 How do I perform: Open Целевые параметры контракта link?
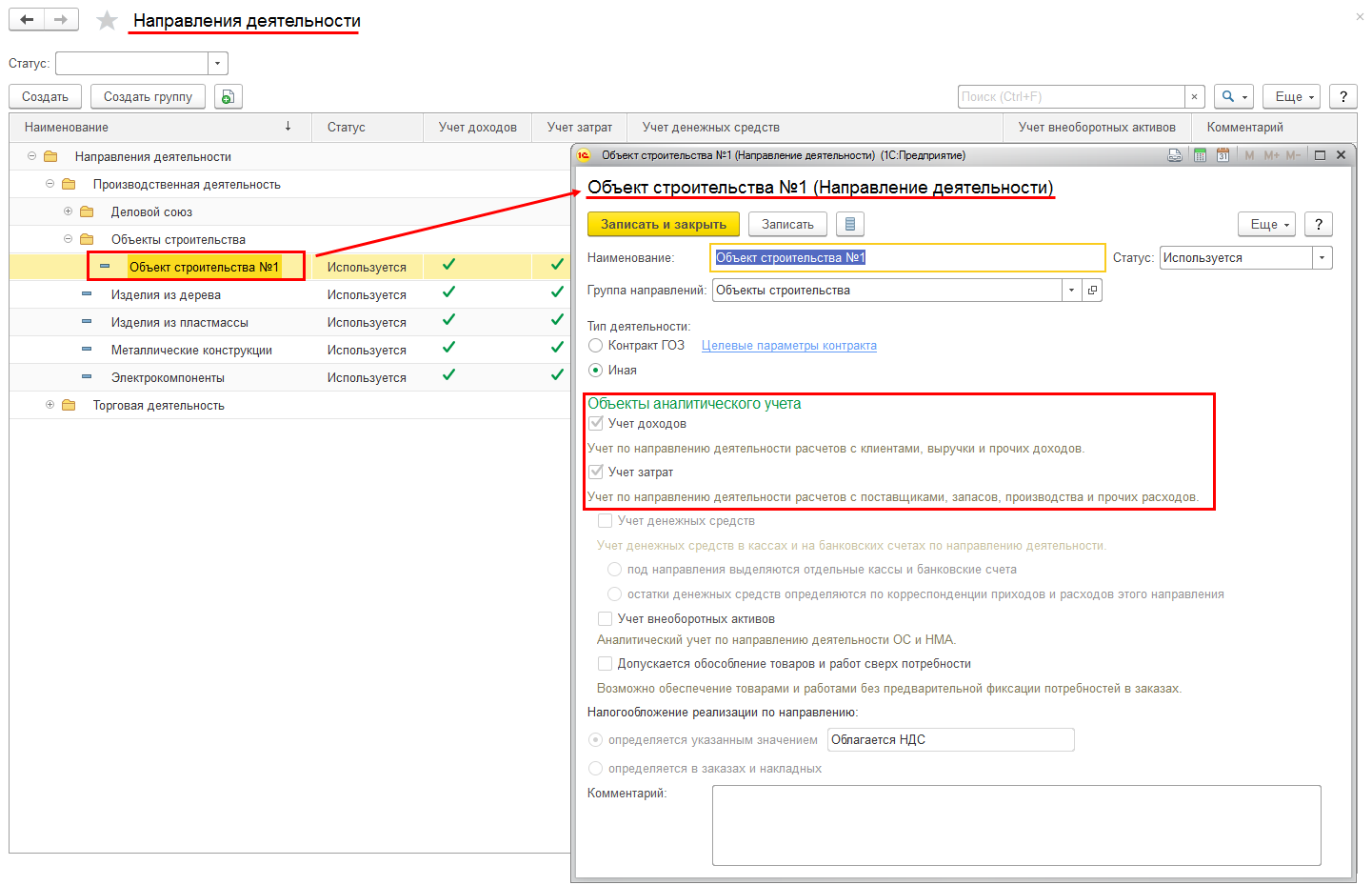click(789, 345)
